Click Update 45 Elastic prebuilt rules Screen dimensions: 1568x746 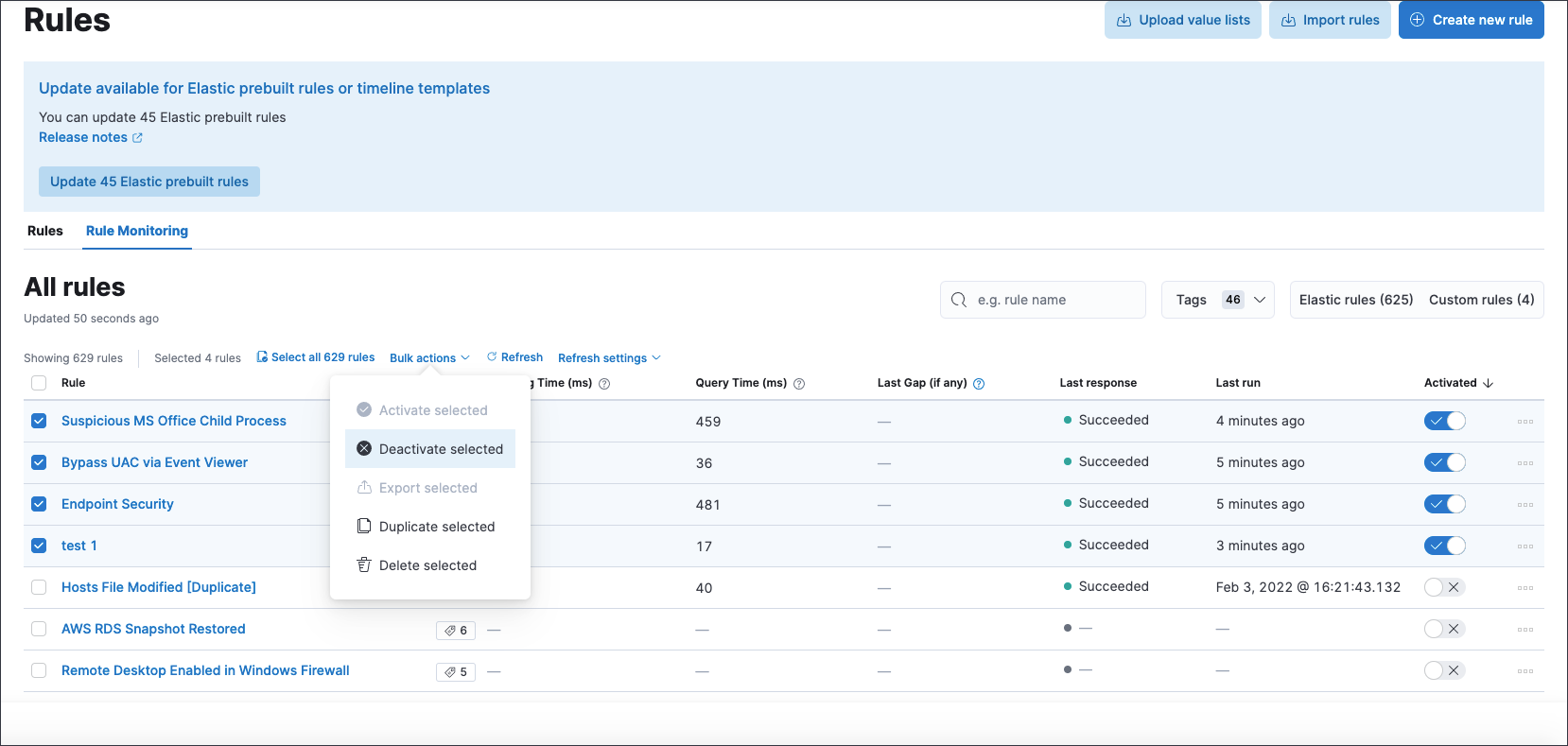point(149,182)
